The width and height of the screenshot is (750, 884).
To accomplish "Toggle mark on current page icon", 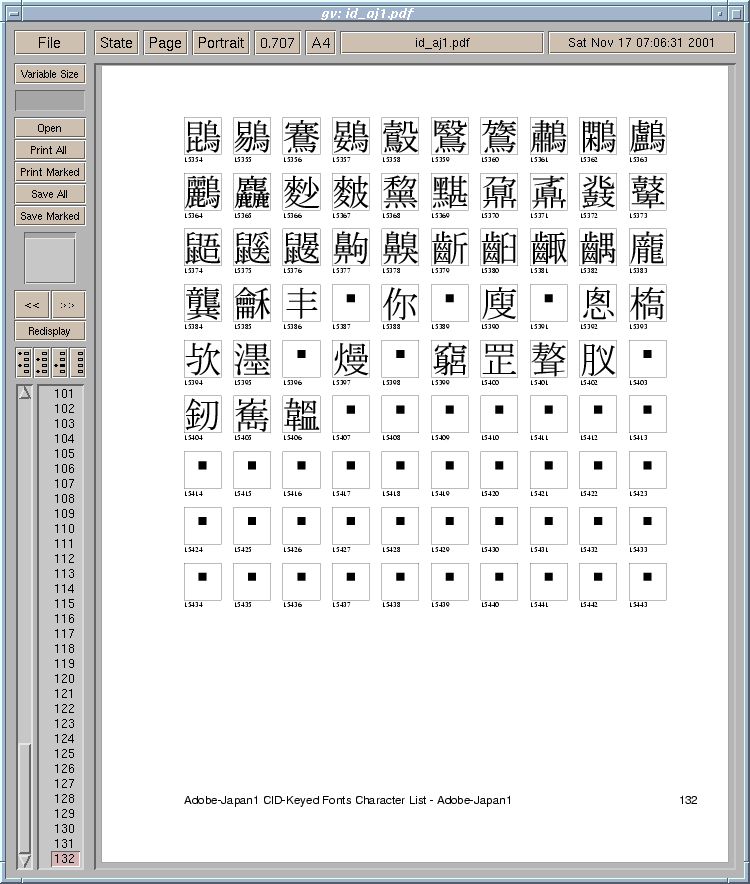I will tap(59, 362).
